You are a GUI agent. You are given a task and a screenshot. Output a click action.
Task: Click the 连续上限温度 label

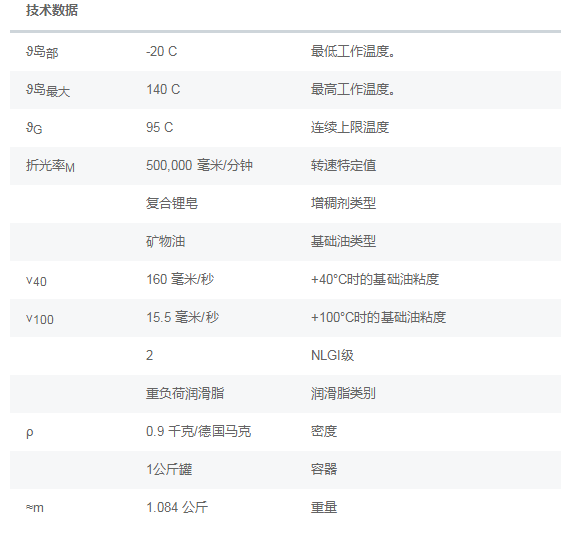(350, 127)
